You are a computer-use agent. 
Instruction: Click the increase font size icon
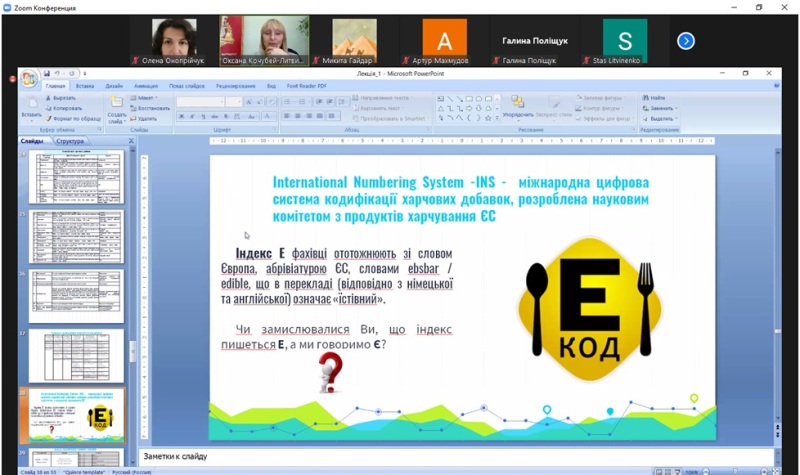tap(249, 102)
